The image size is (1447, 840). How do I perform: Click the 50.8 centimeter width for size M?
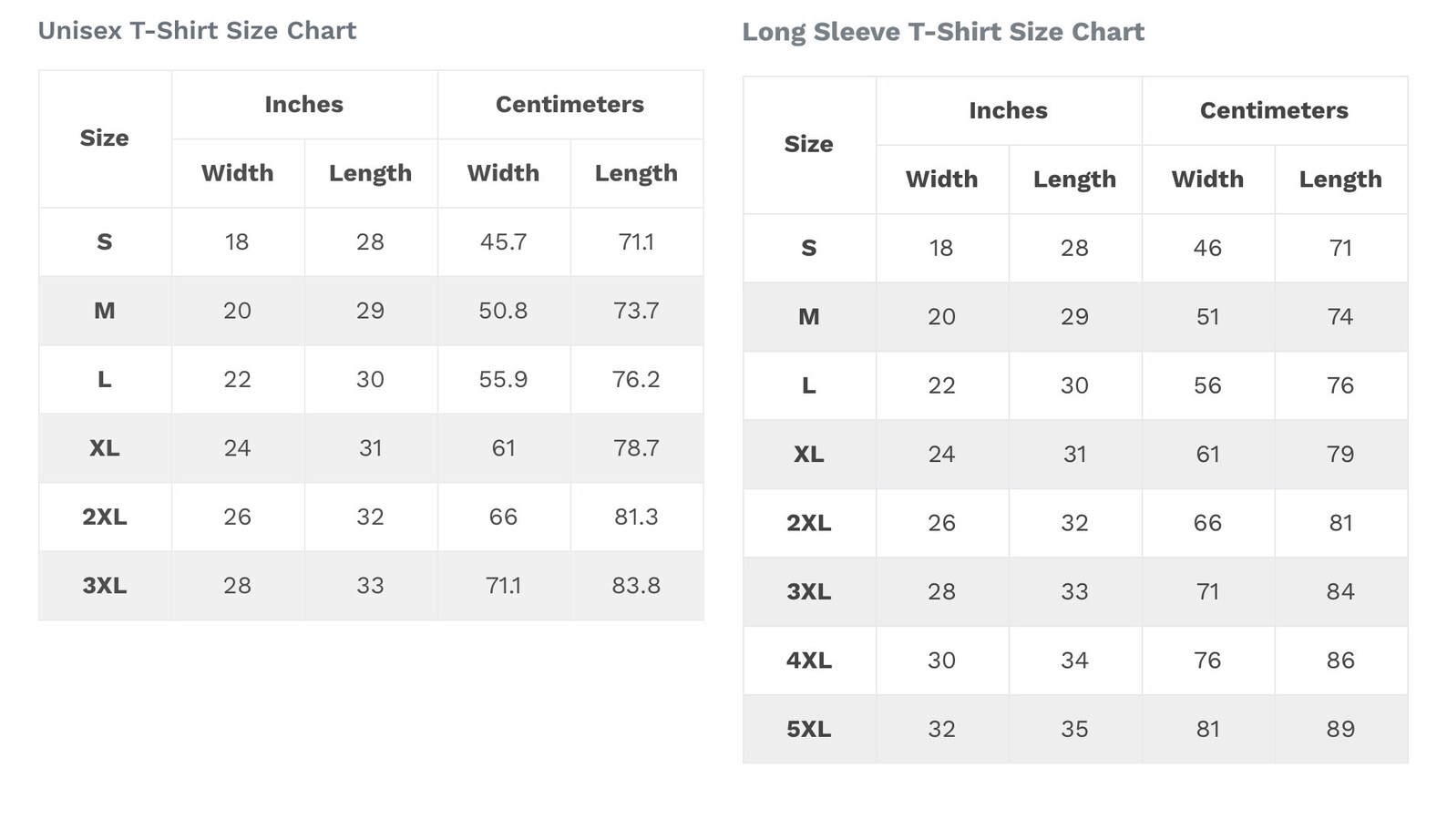[x=504, y=311]
